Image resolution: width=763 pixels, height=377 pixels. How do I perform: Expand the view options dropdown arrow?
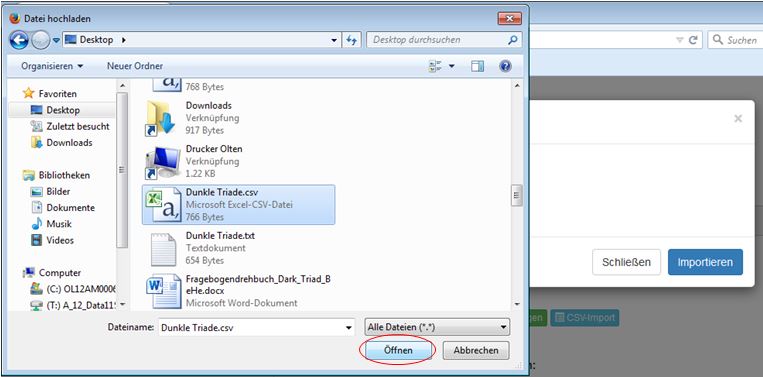point(452,66)
